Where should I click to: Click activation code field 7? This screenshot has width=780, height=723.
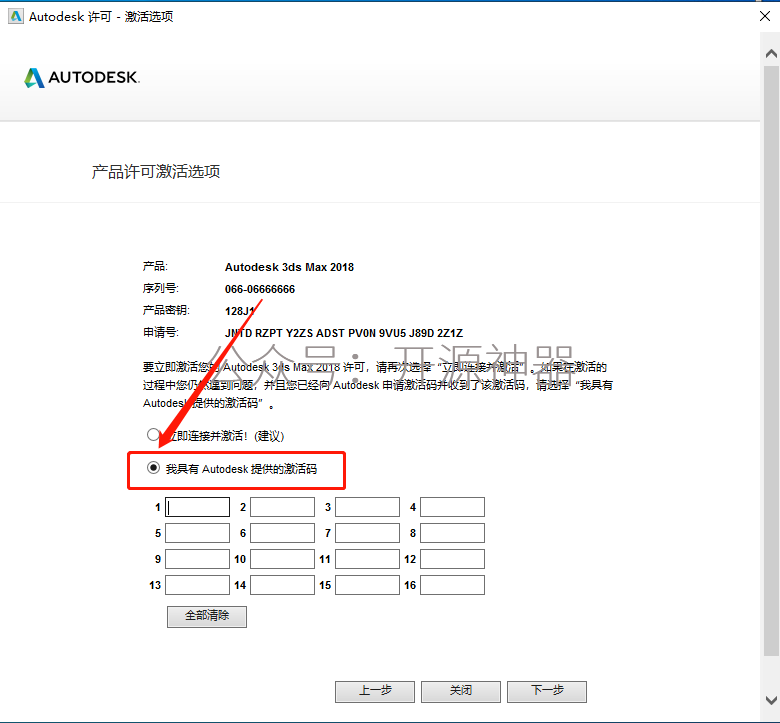click(x=368, y=533)
